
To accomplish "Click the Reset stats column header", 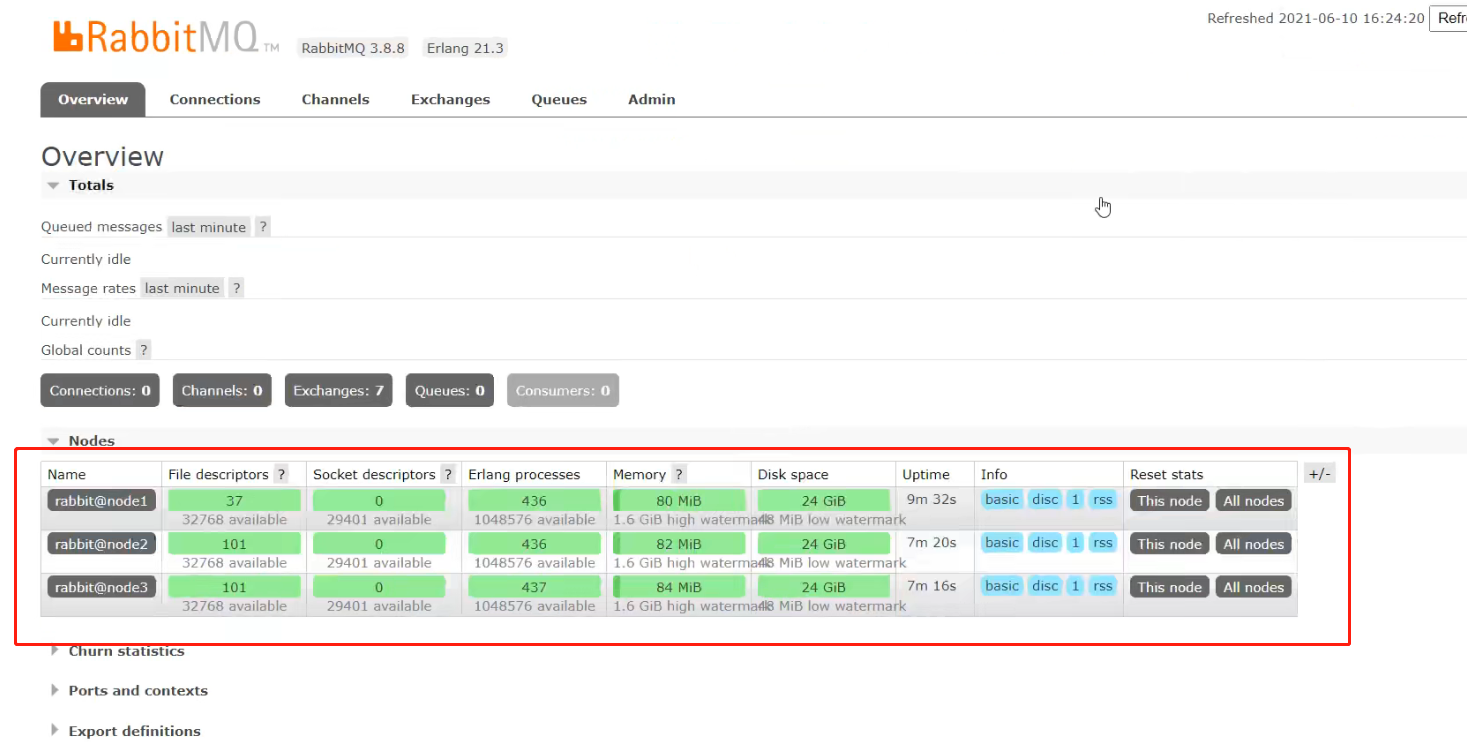I will [x=1166, y=474].
